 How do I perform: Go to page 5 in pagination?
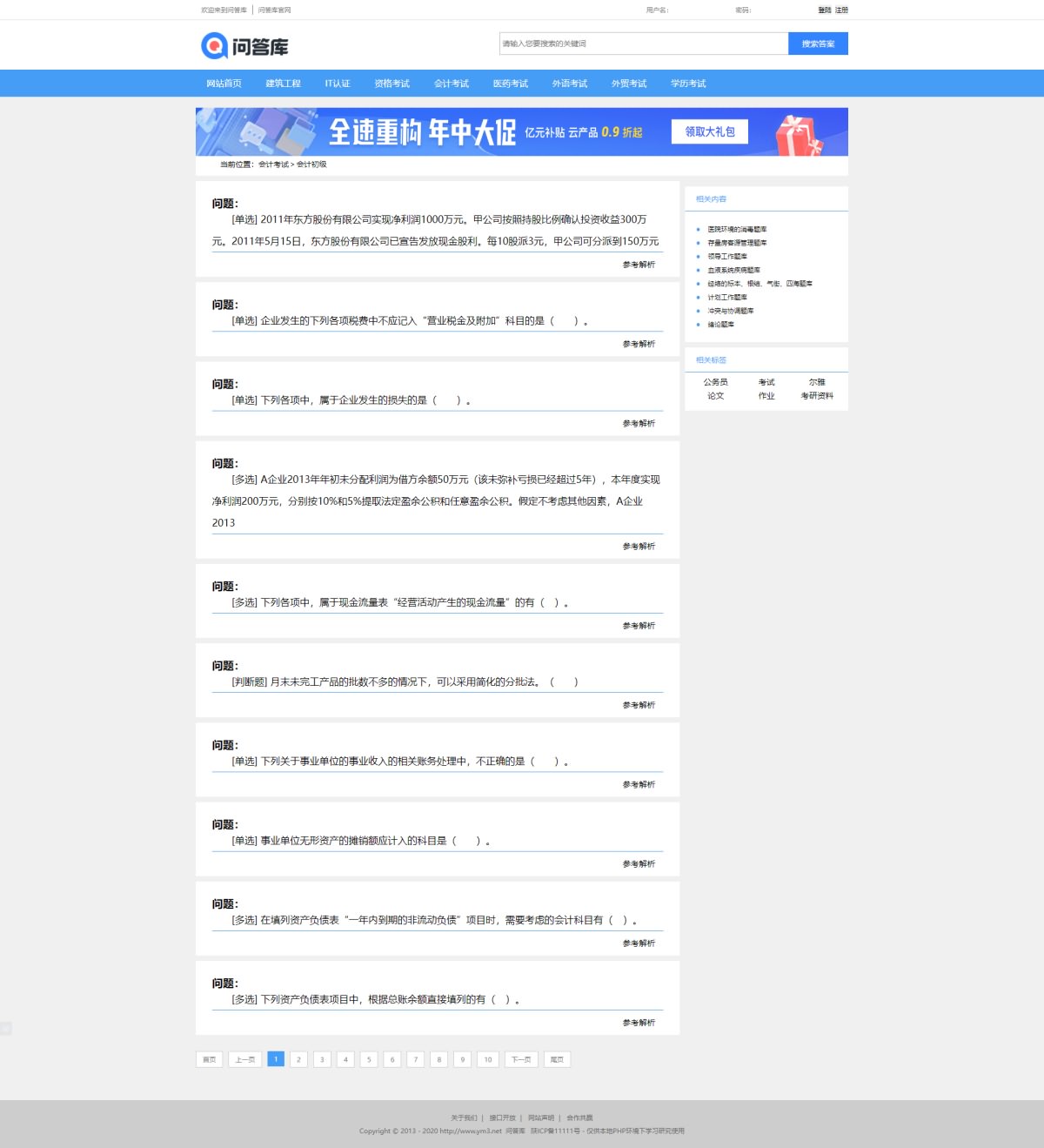click(x=369, y=1059)
